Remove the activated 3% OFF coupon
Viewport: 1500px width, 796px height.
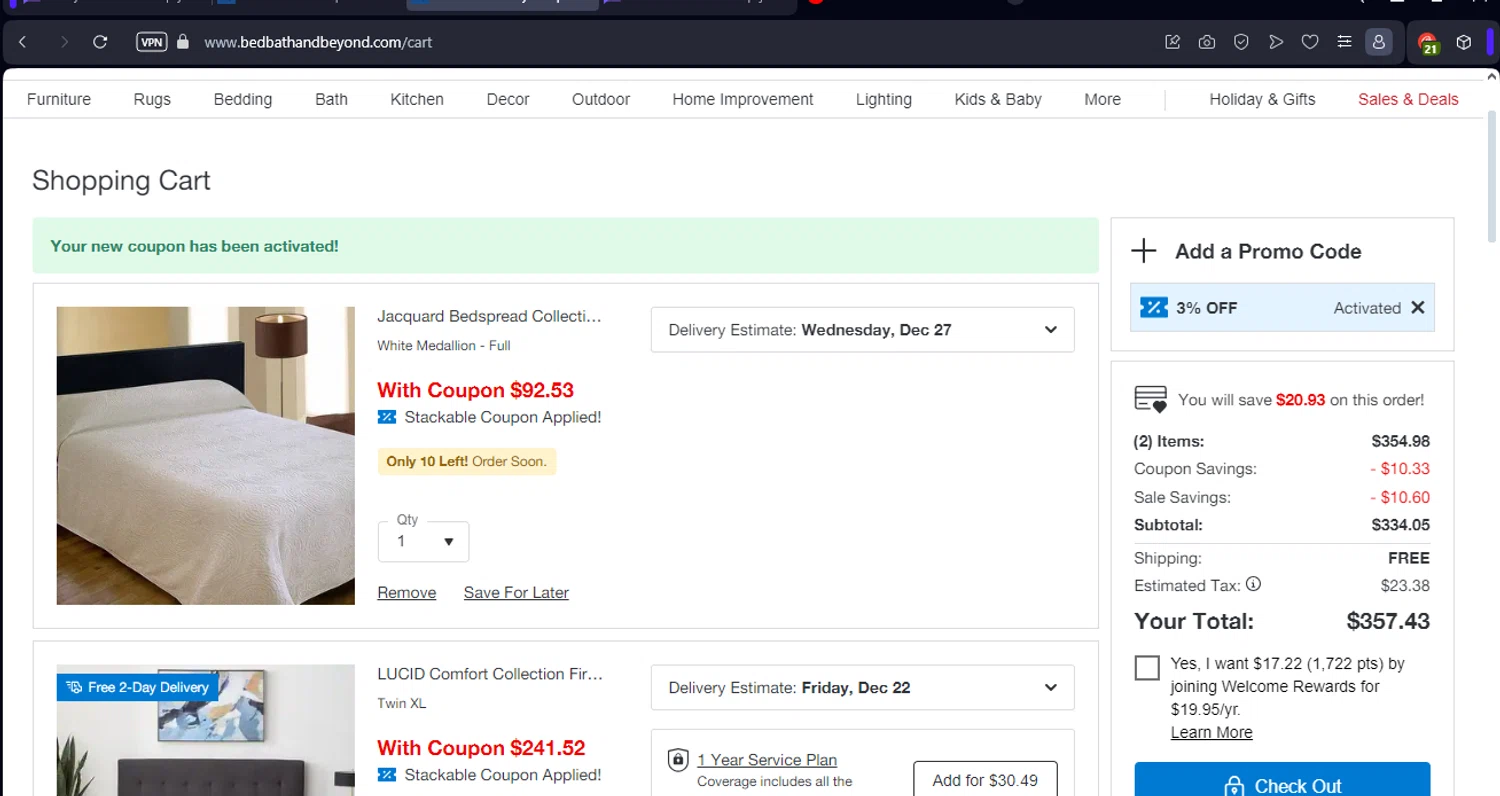pyautogui.click(x=1417, y=308)
